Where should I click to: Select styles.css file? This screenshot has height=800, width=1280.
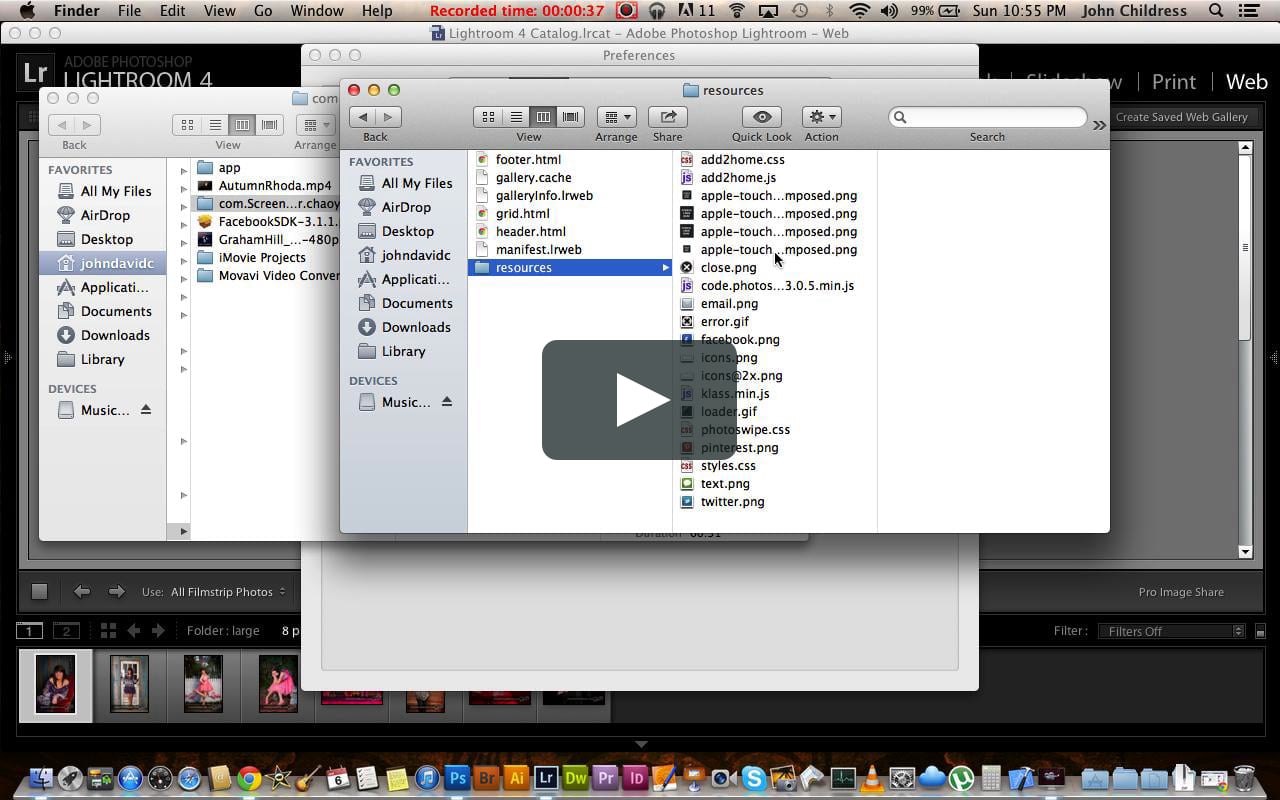728,465
